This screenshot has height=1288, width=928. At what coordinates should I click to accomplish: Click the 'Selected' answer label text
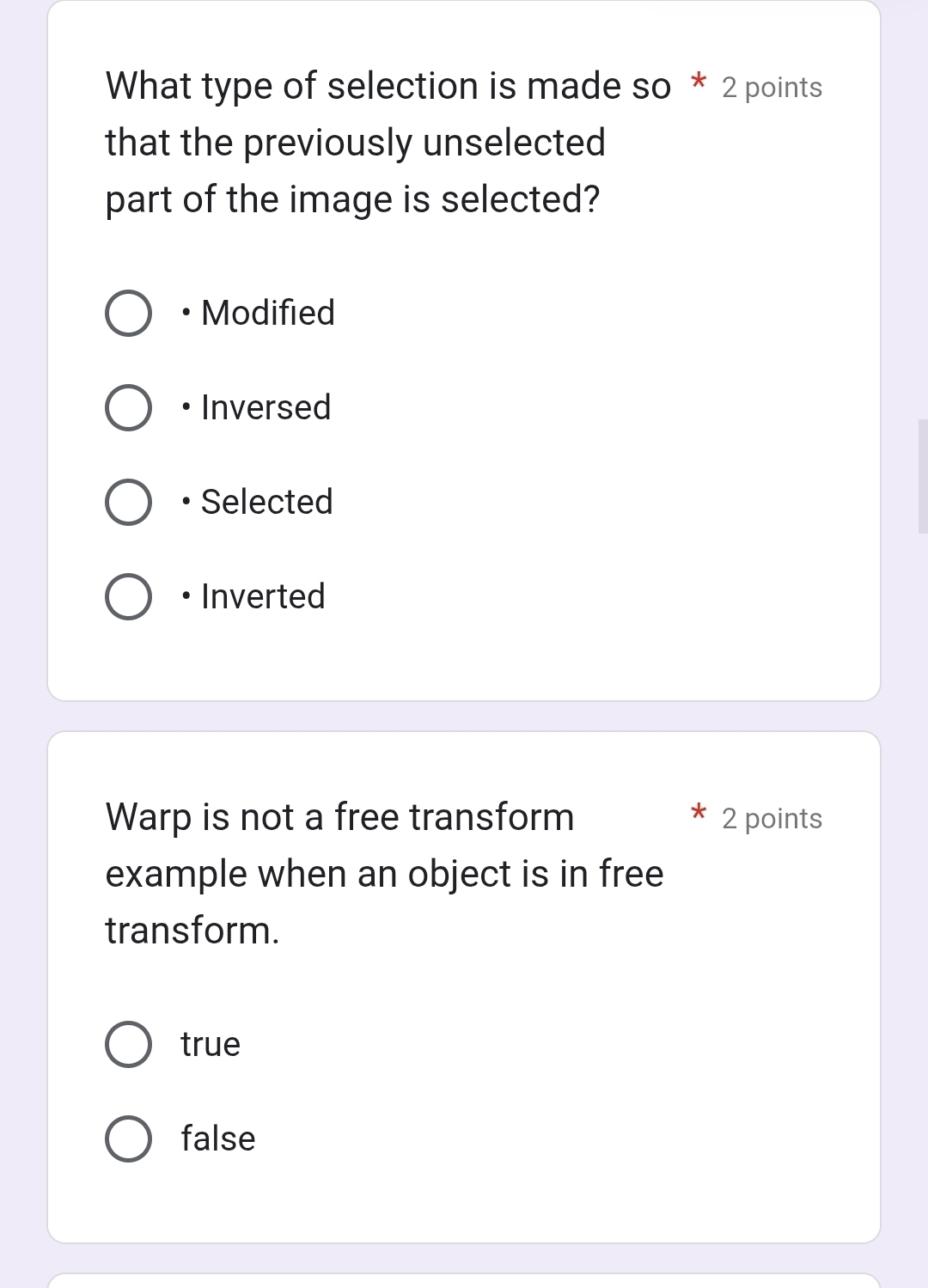tap(266, 503)
